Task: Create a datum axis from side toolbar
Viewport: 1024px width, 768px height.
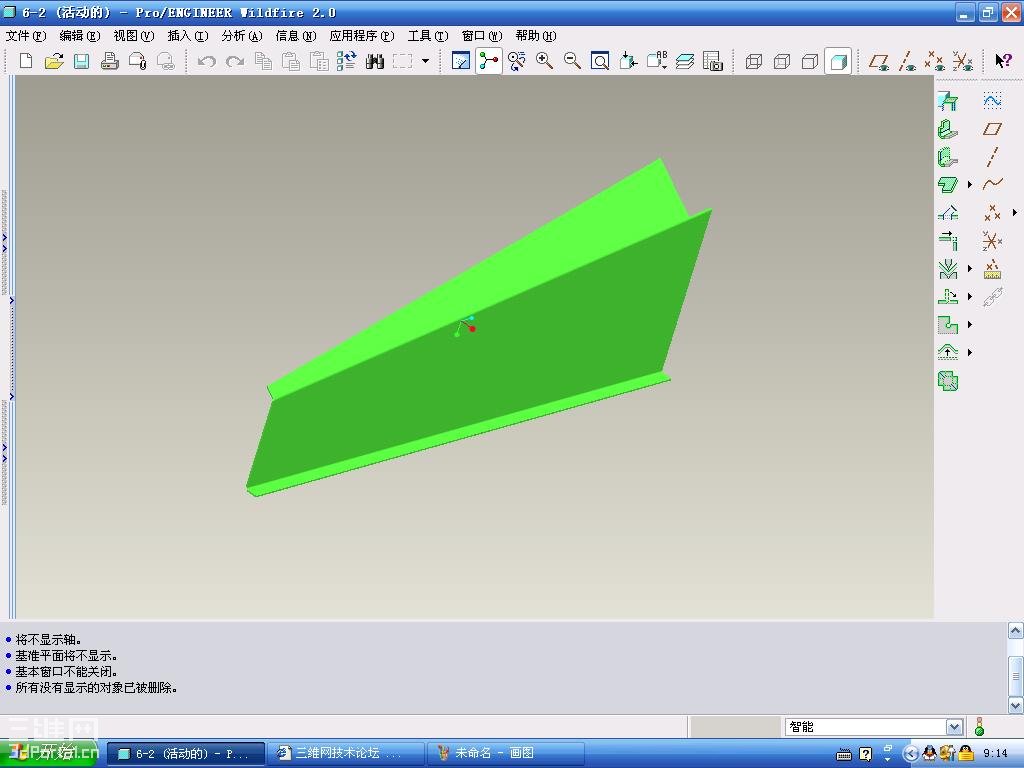Action: click(x=993, y=157)
